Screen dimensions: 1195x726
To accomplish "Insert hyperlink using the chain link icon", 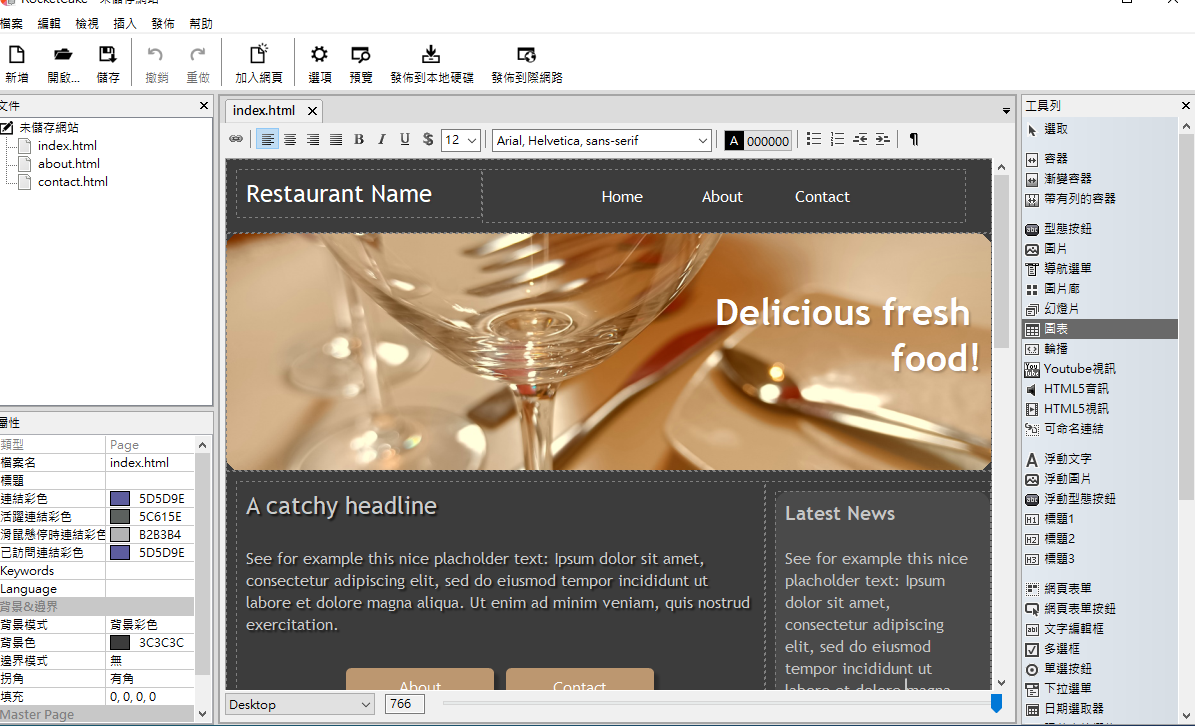I will [x=236, y=140].
